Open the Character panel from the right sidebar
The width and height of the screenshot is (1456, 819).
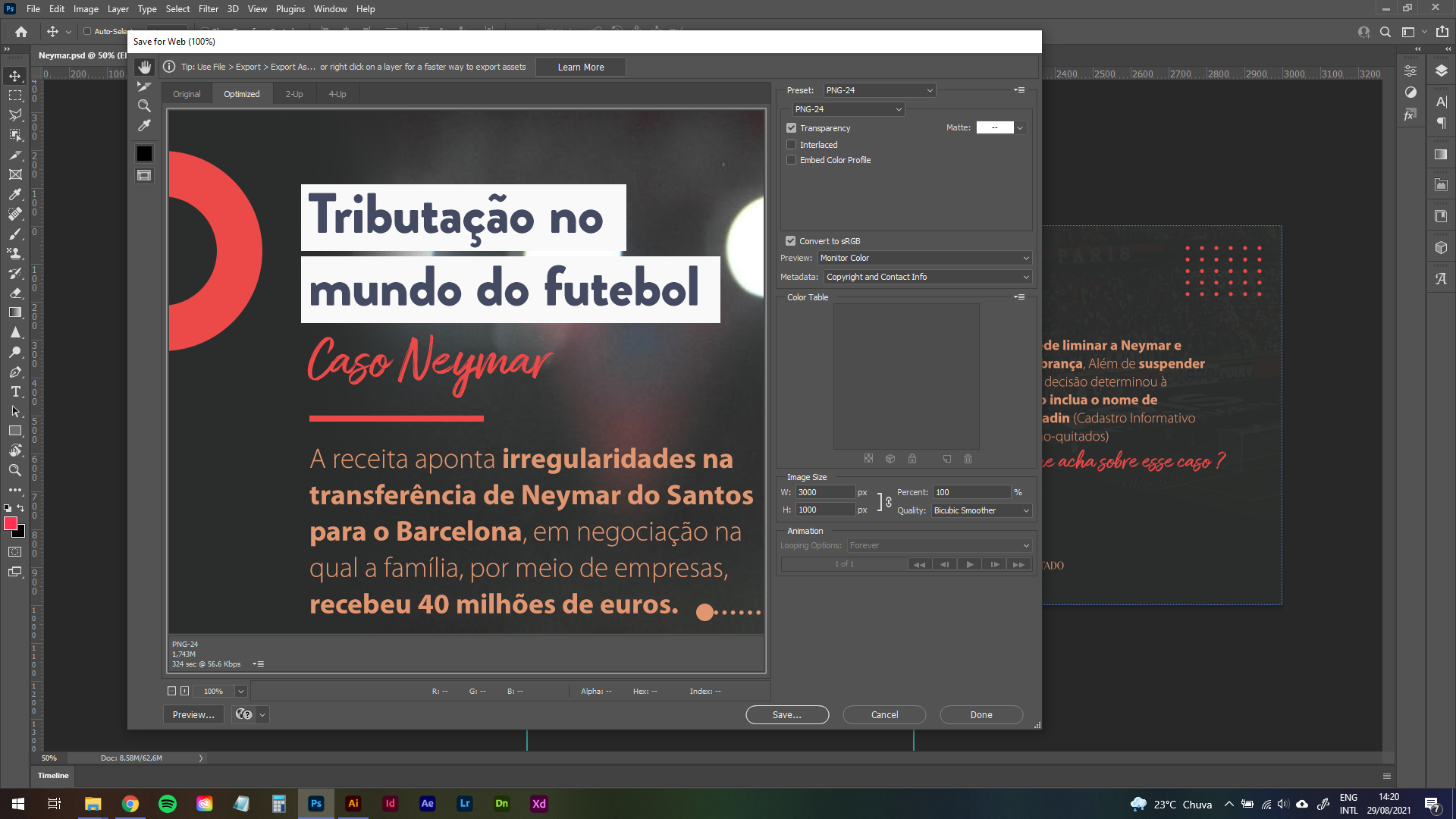pyautogui.click(x=1440, y=99)
